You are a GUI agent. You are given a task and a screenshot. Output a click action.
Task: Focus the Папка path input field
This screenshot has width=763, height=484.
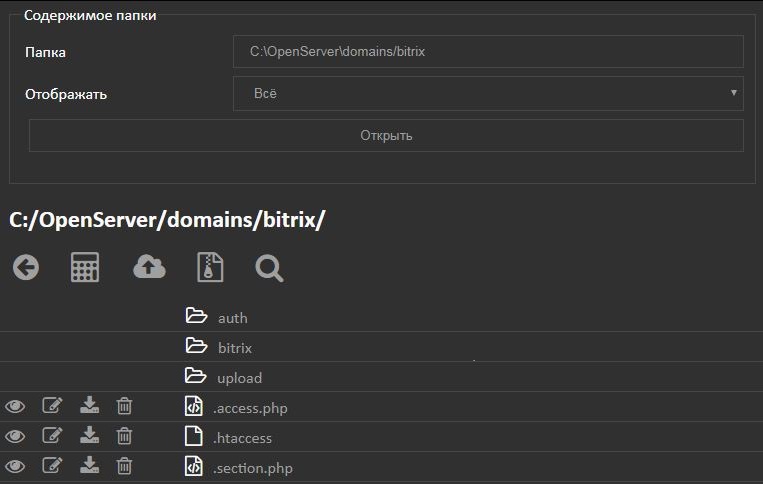pos(488,52)
